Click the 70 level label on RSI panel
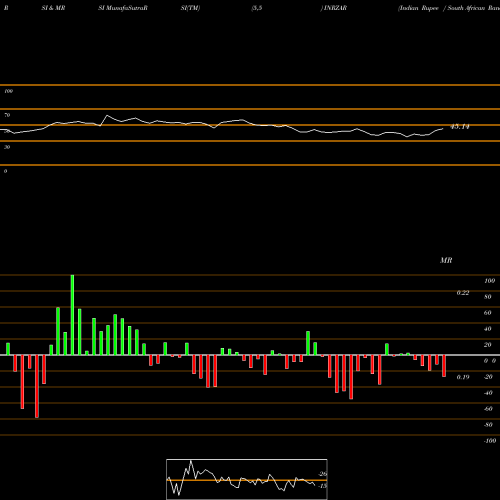This screenshot has height=500, width=500. coord(7,115)
